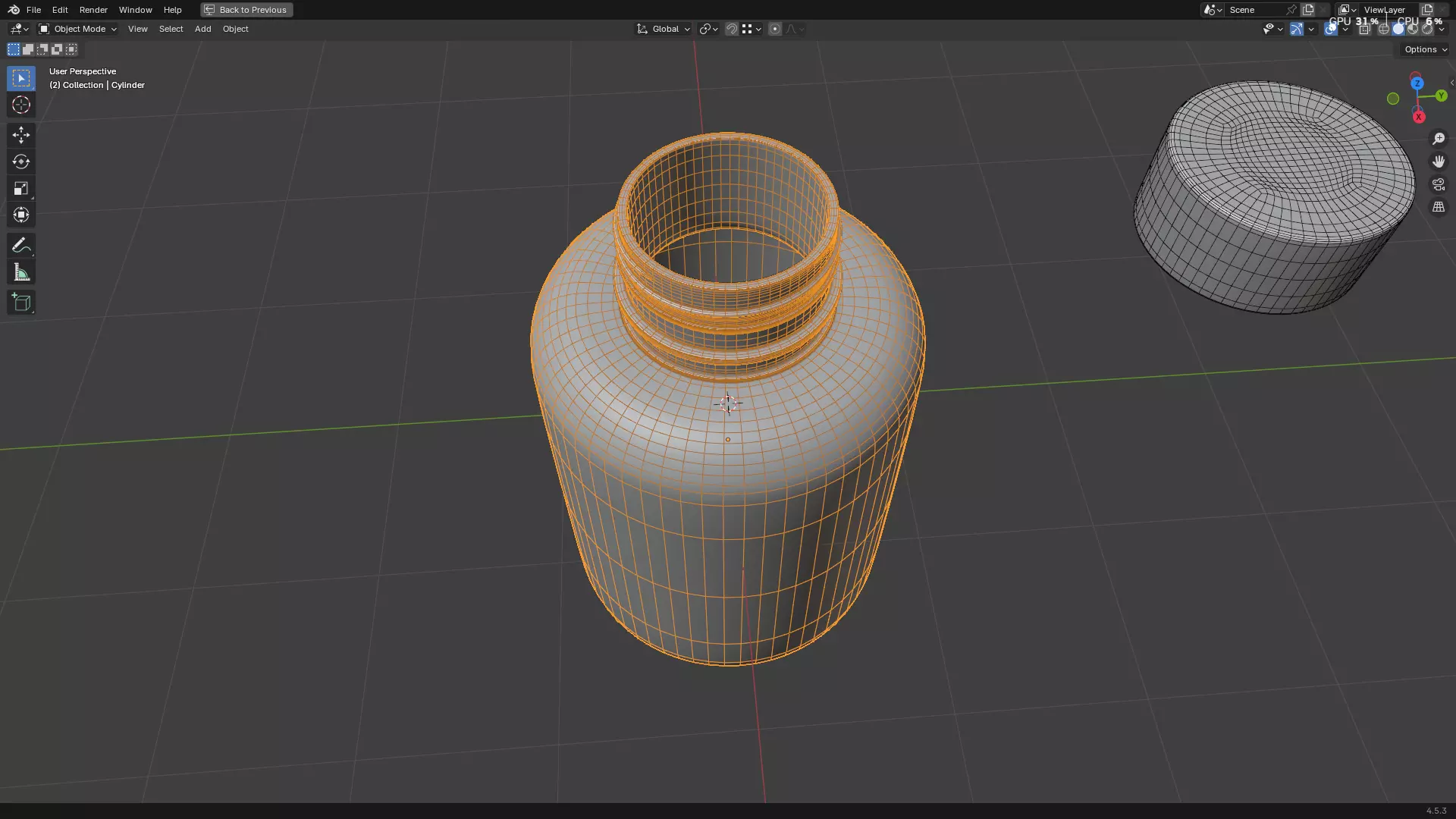Click the red X axis gizmo
This screenshot has width=1456, height=819.
coord(1419,117)
